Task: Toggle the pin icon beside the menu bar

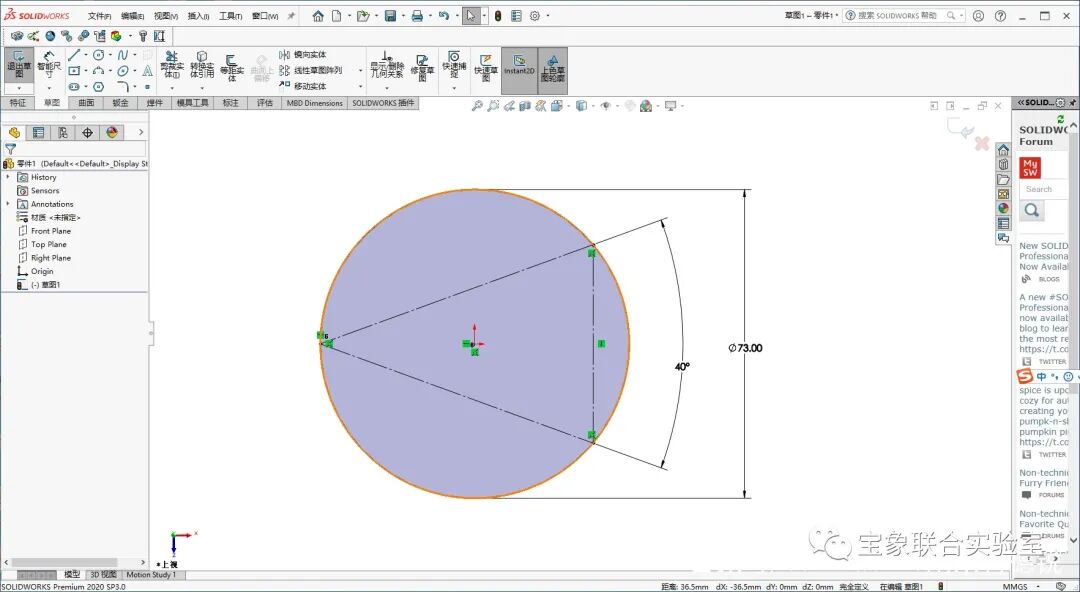Action: pyautogui.click(x=291, y=15)
